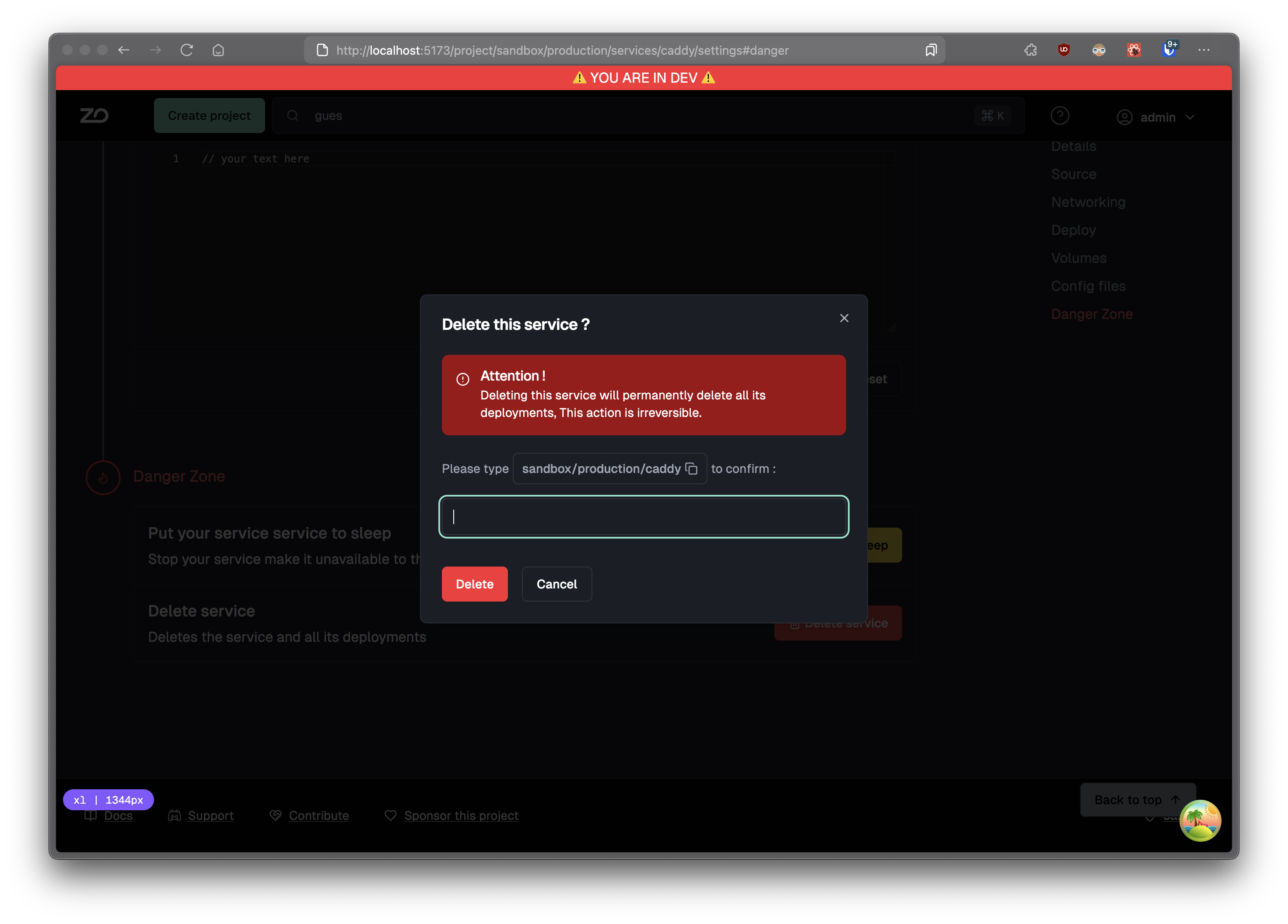This screenshot has height=924, width=1288.
Task: Open the browser extensions puzzle icon
Action: click(x=1030, y=50)
